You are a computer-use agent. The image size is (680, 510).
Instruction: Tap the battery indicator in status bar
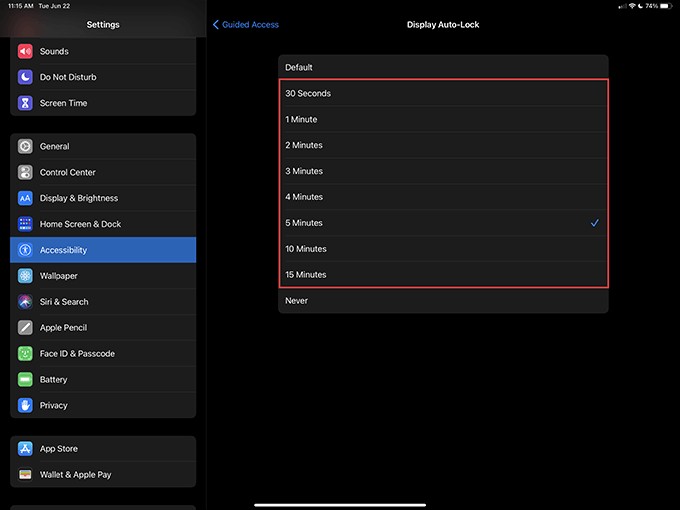[666, 6]
